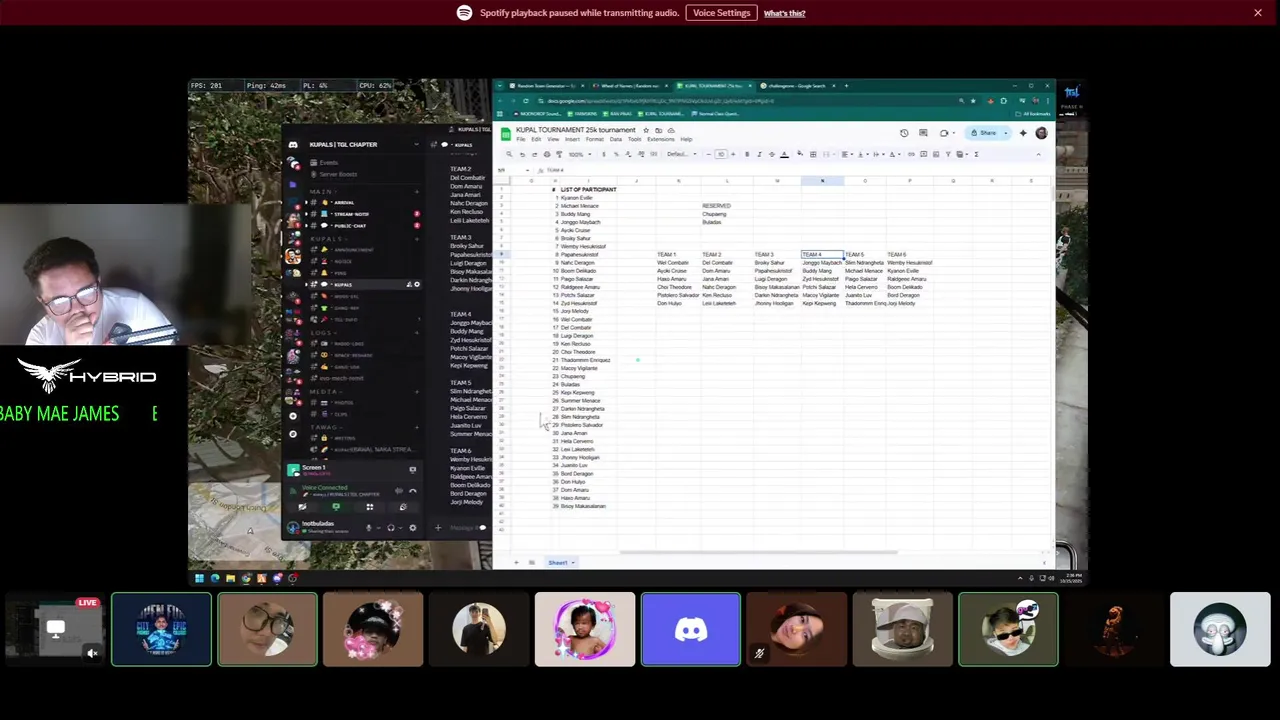Open horizontal align dropdown
The height and width of the screenshot is (720, 1280).
coord(847,154)
